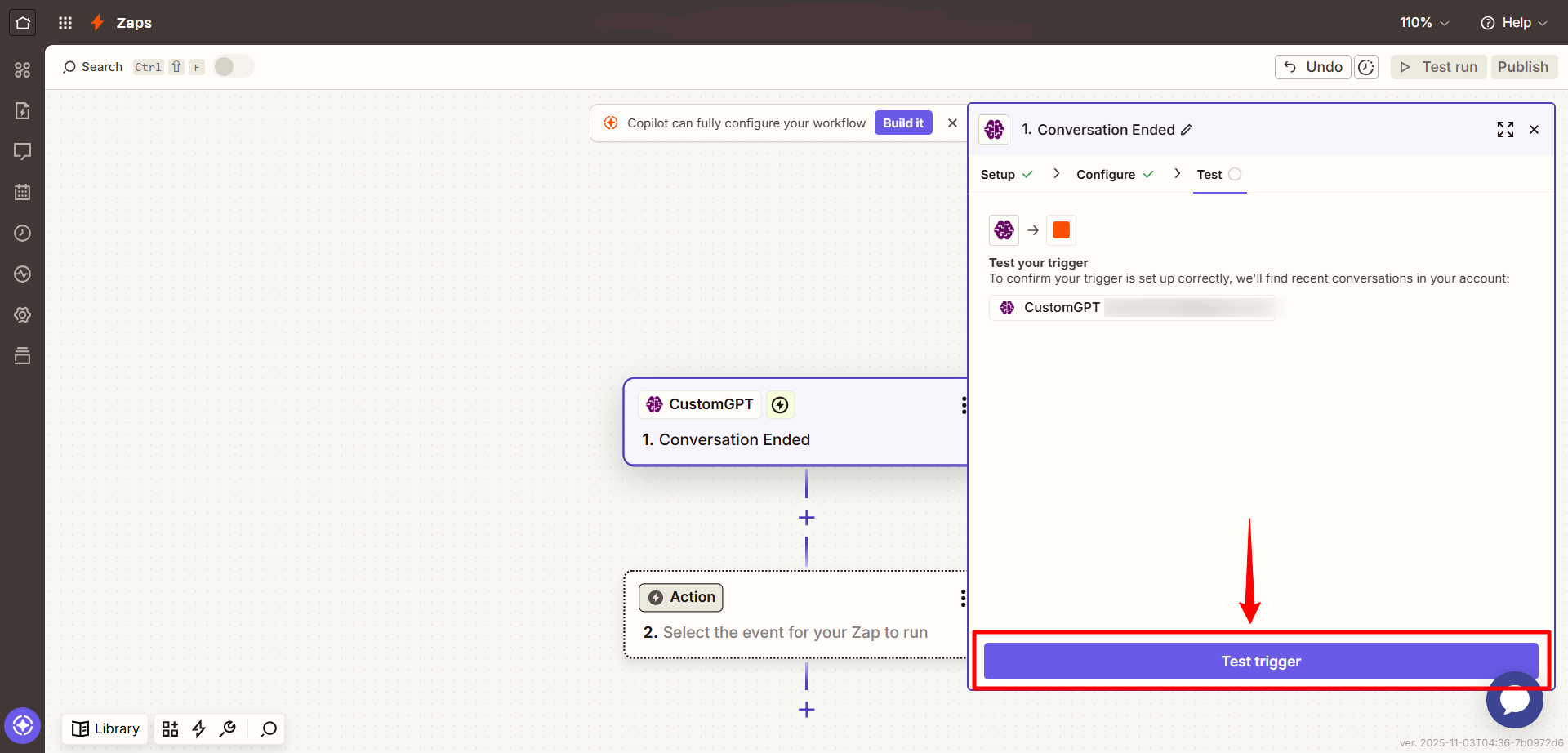The image size is (1568, 753).
Task: Open the dashboard icon in left sidebar
Action: coord(23,70)
